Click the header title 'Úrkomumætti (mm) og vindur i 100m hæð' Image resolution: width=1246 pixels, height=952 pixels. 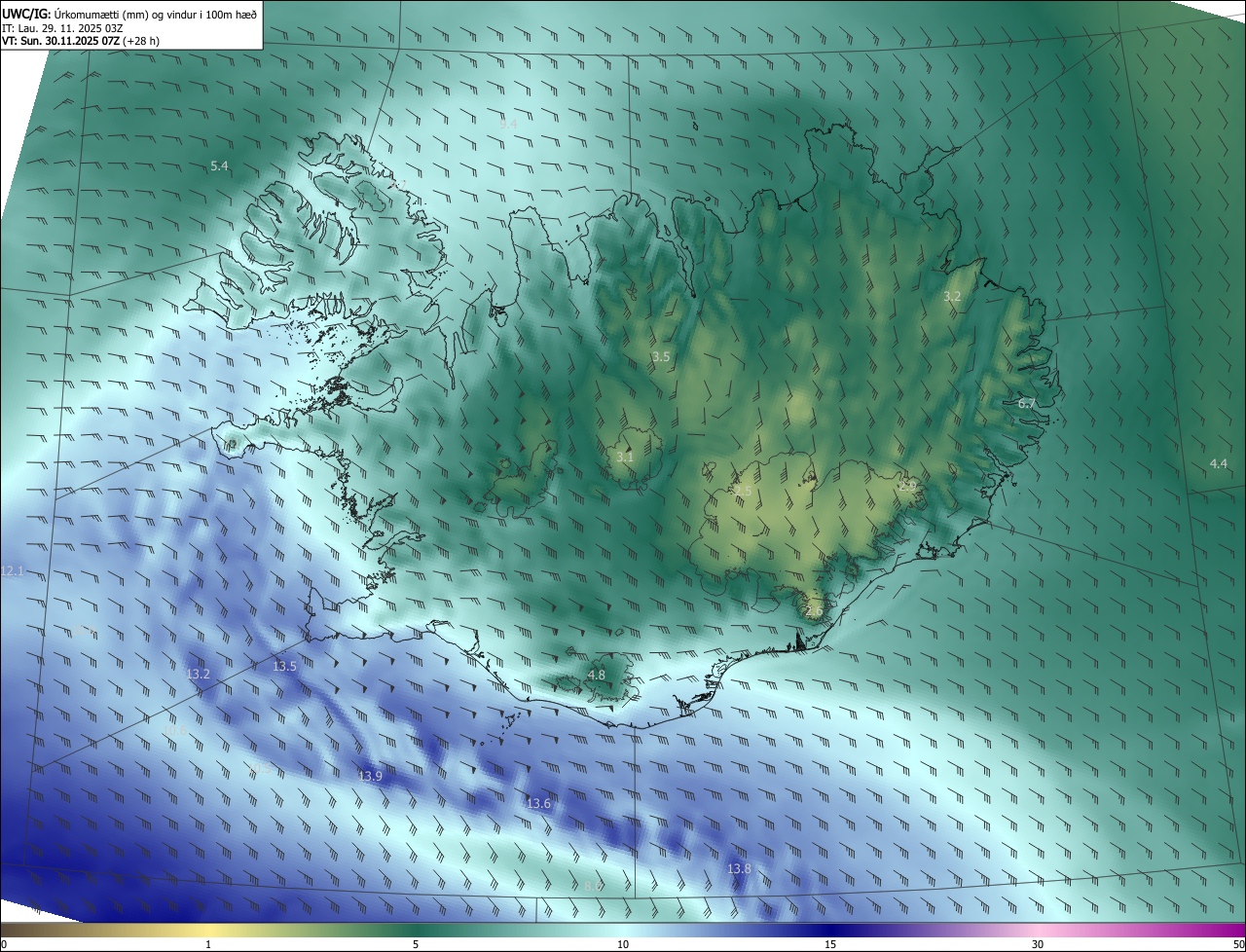tap(156, 14)
